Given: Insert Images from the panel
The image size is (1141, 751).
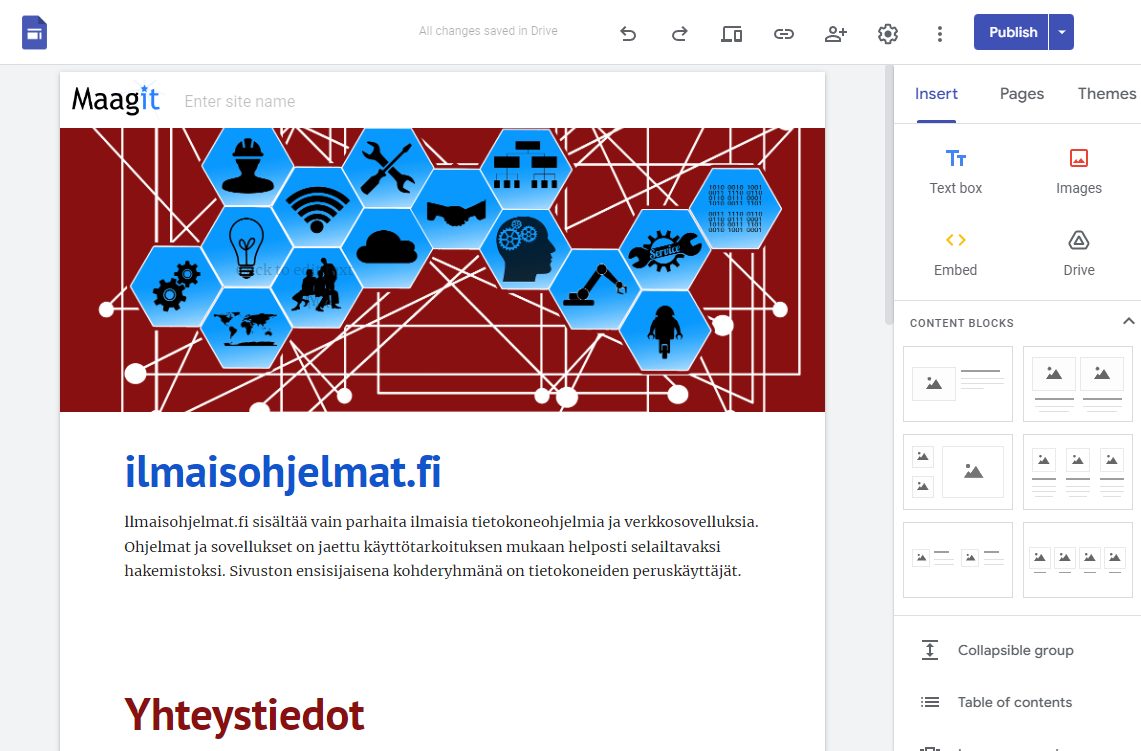Looking at the screenshot, I should pyautogui.click(x=1078, y=172).
